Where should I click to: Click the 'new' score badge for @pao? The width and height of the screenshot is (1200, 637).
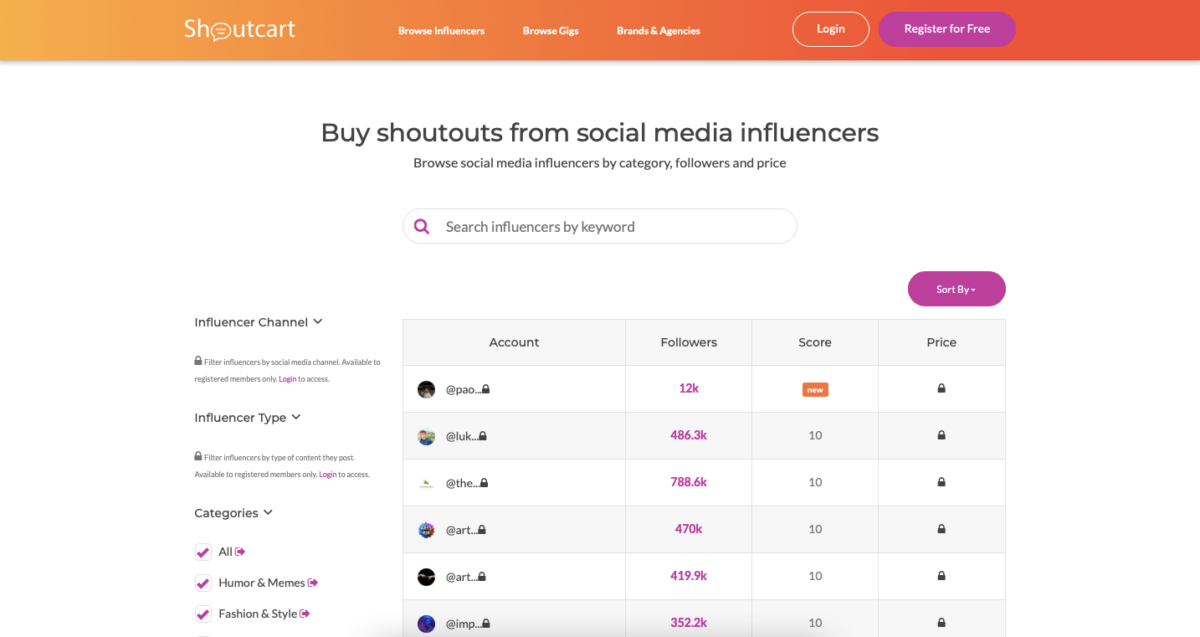pyautogui.click(x=814, y=389)
